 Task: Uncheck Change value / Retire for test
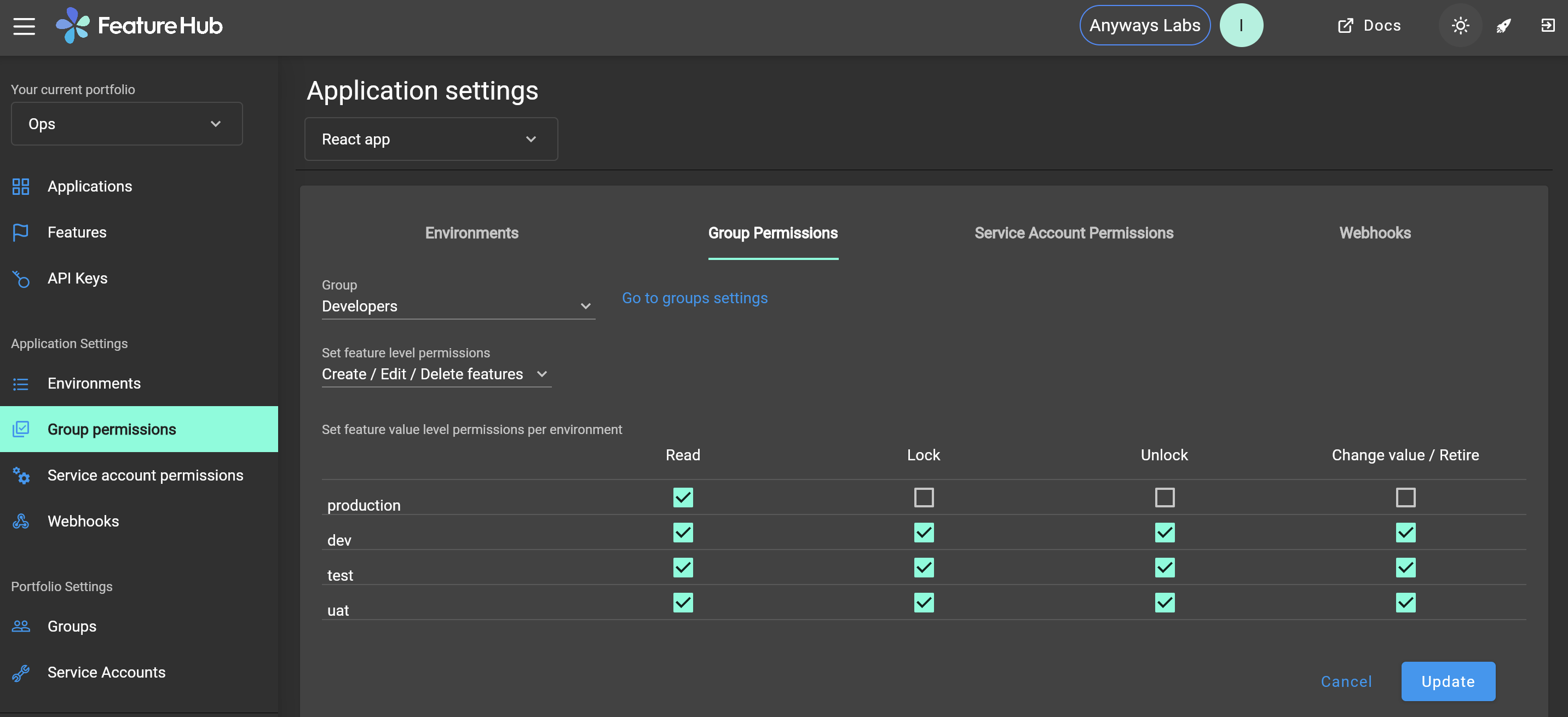tap(1405, 567)
